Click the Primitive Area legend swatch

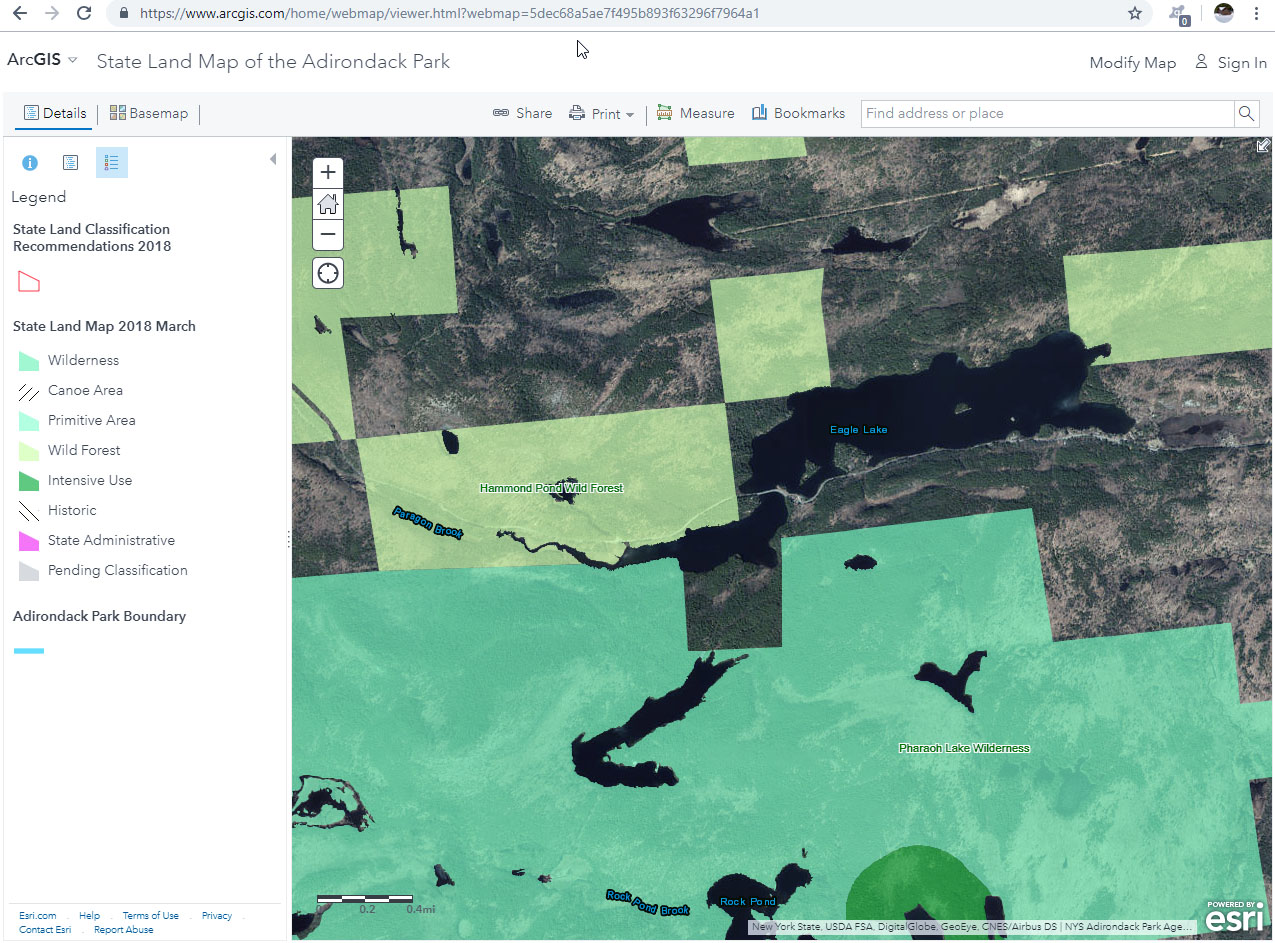(29, 421)
